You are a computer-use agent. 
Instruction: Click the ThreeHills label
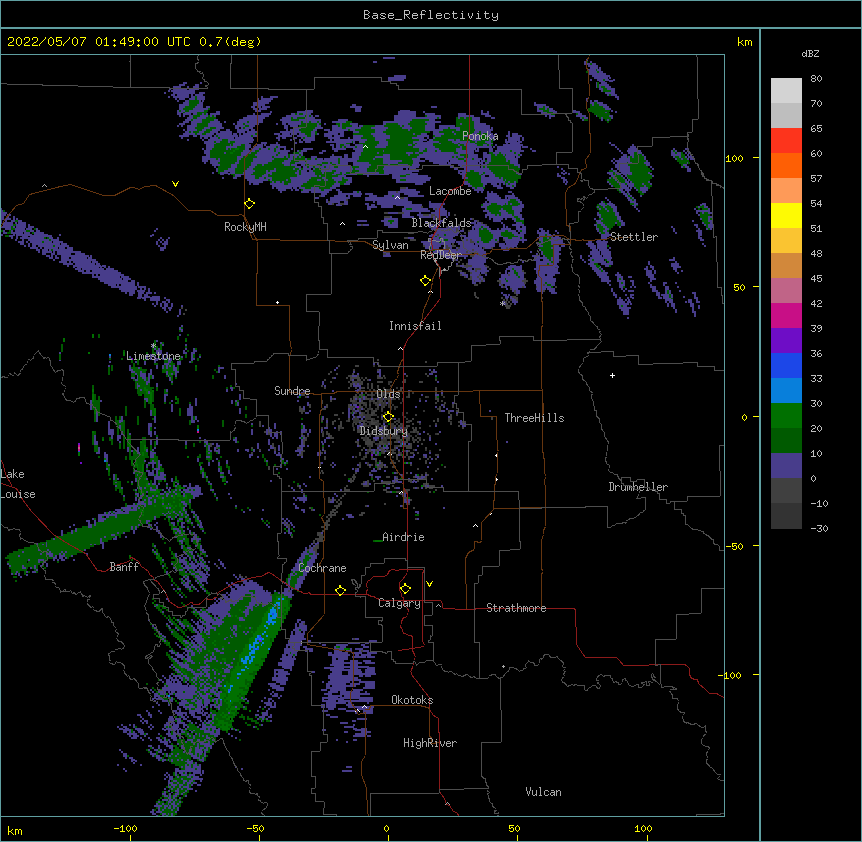[x=534, y=418]
